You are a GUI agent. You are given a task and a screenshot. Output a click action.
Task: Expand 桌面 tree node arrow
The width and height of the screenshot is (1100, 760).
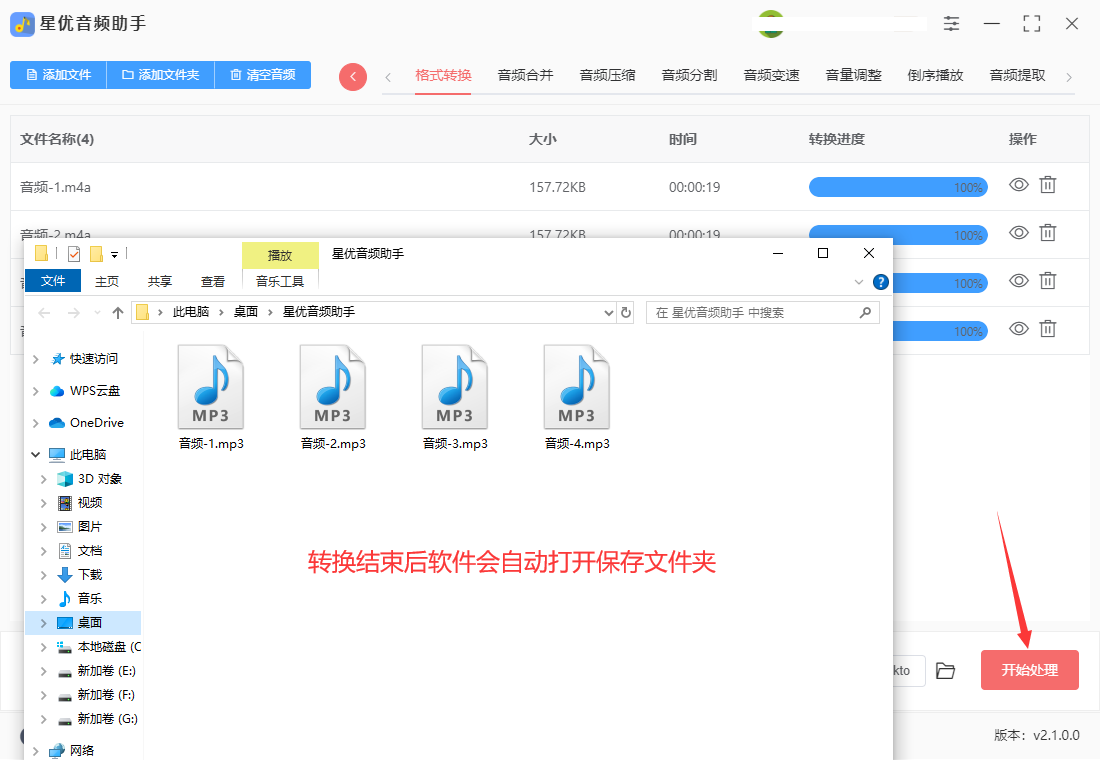(43, 623)
